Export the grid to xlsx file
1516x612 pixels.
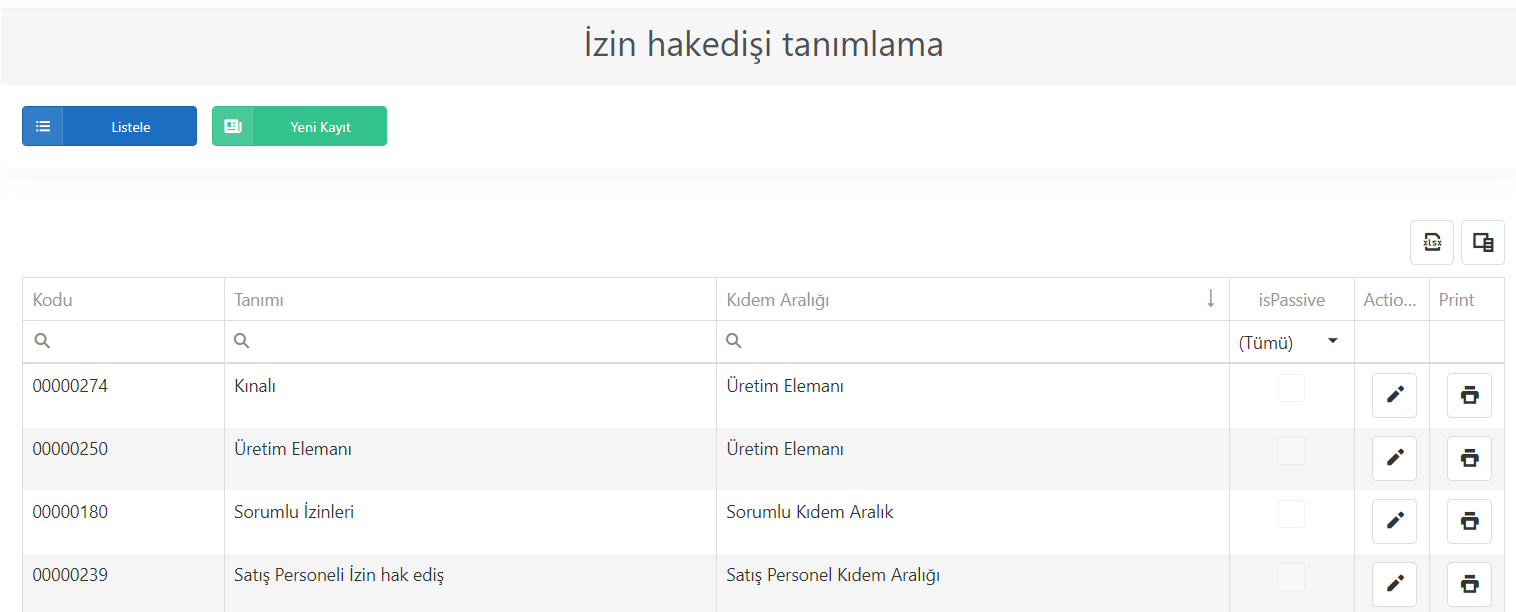1432,242
